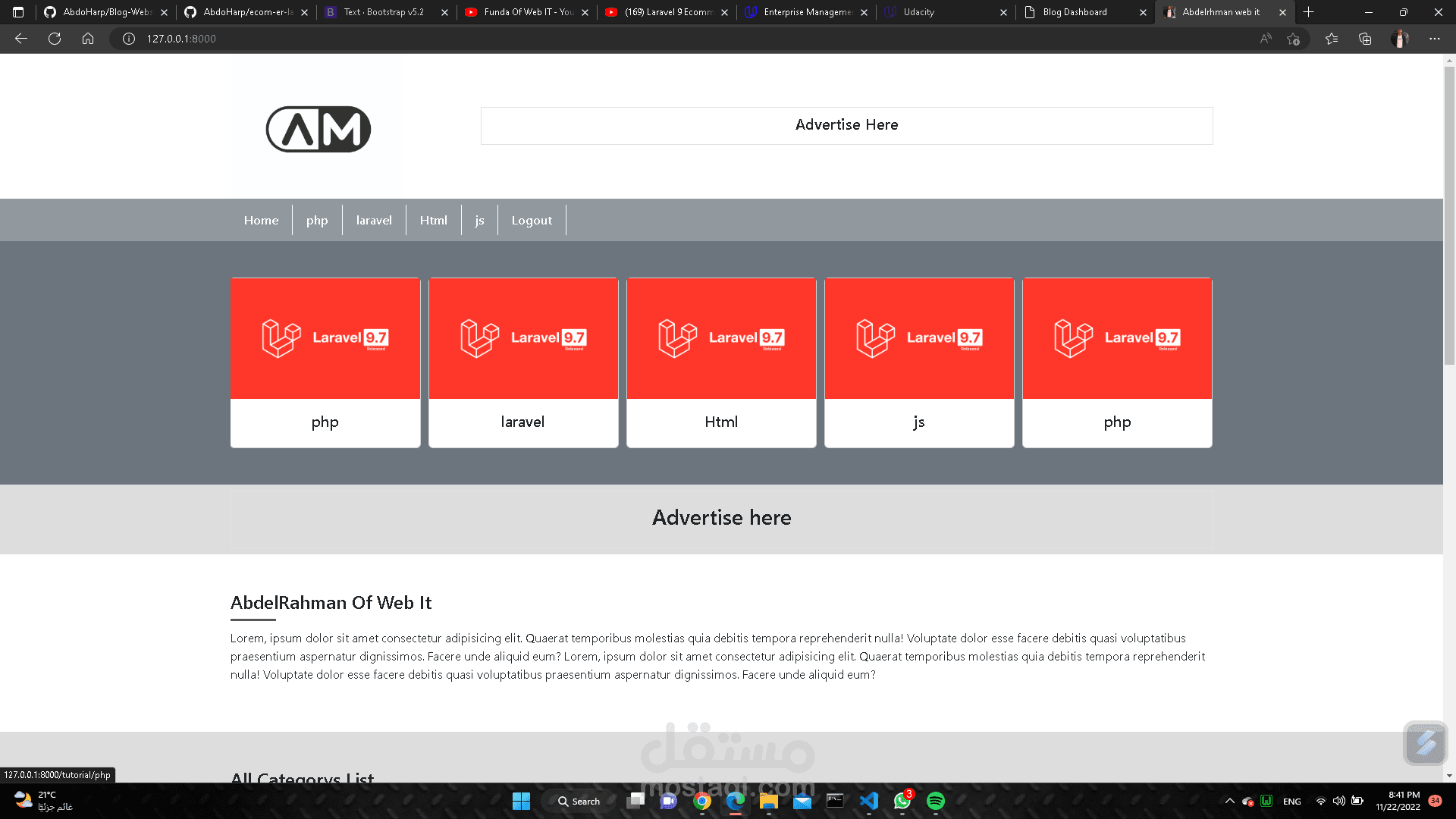Open the tab actions menu icon
This screenshot has height=819, width=1456.
tap(18, 12)
